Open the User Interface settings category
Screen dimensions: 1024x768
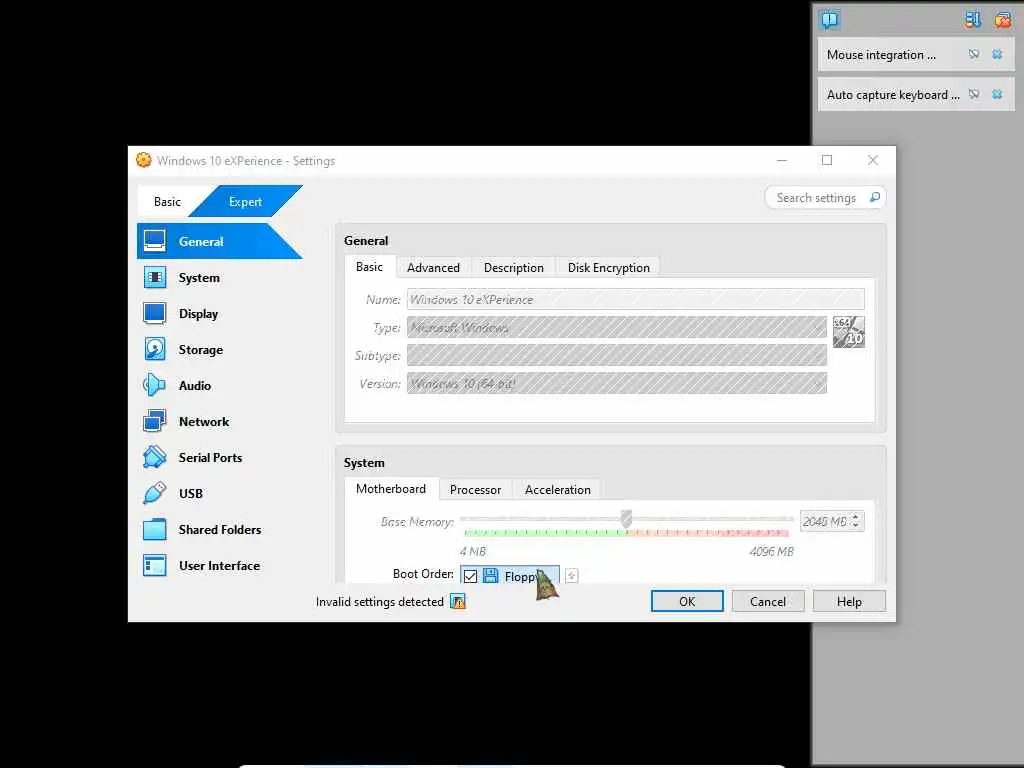[219, 565]
